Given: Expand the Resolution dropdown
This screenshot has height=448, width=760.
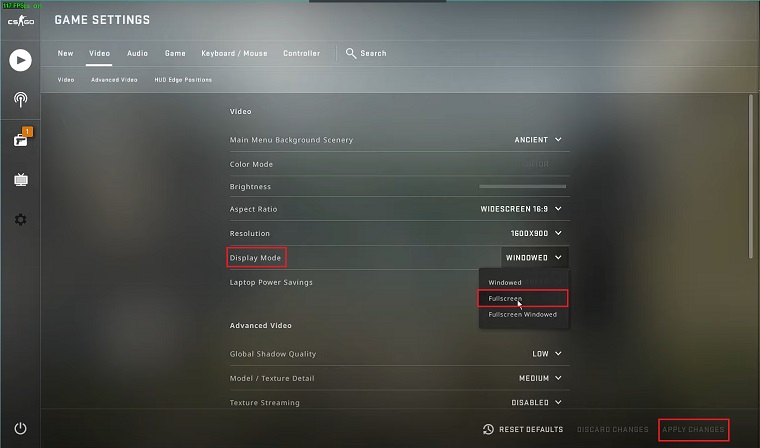Looking at the screenshot, I should (536, 233).
